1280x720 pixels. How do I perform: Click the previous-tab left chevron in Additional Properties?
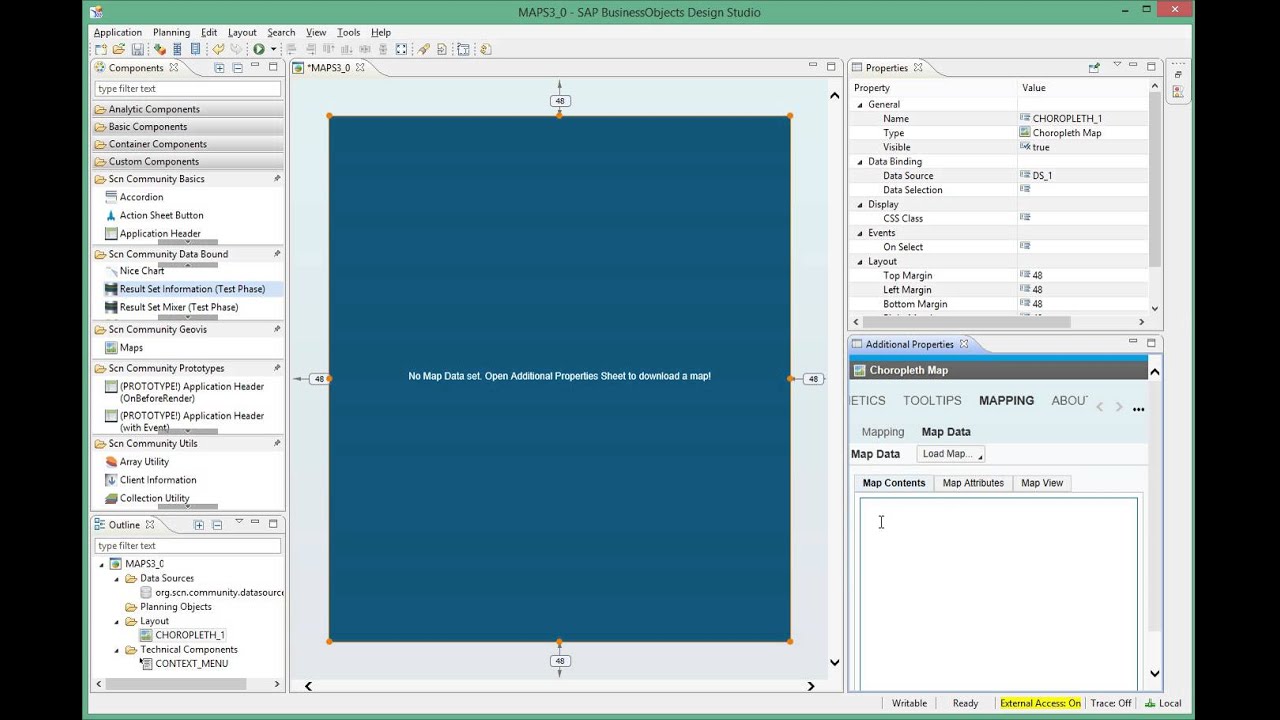(x=1099, y=407)
